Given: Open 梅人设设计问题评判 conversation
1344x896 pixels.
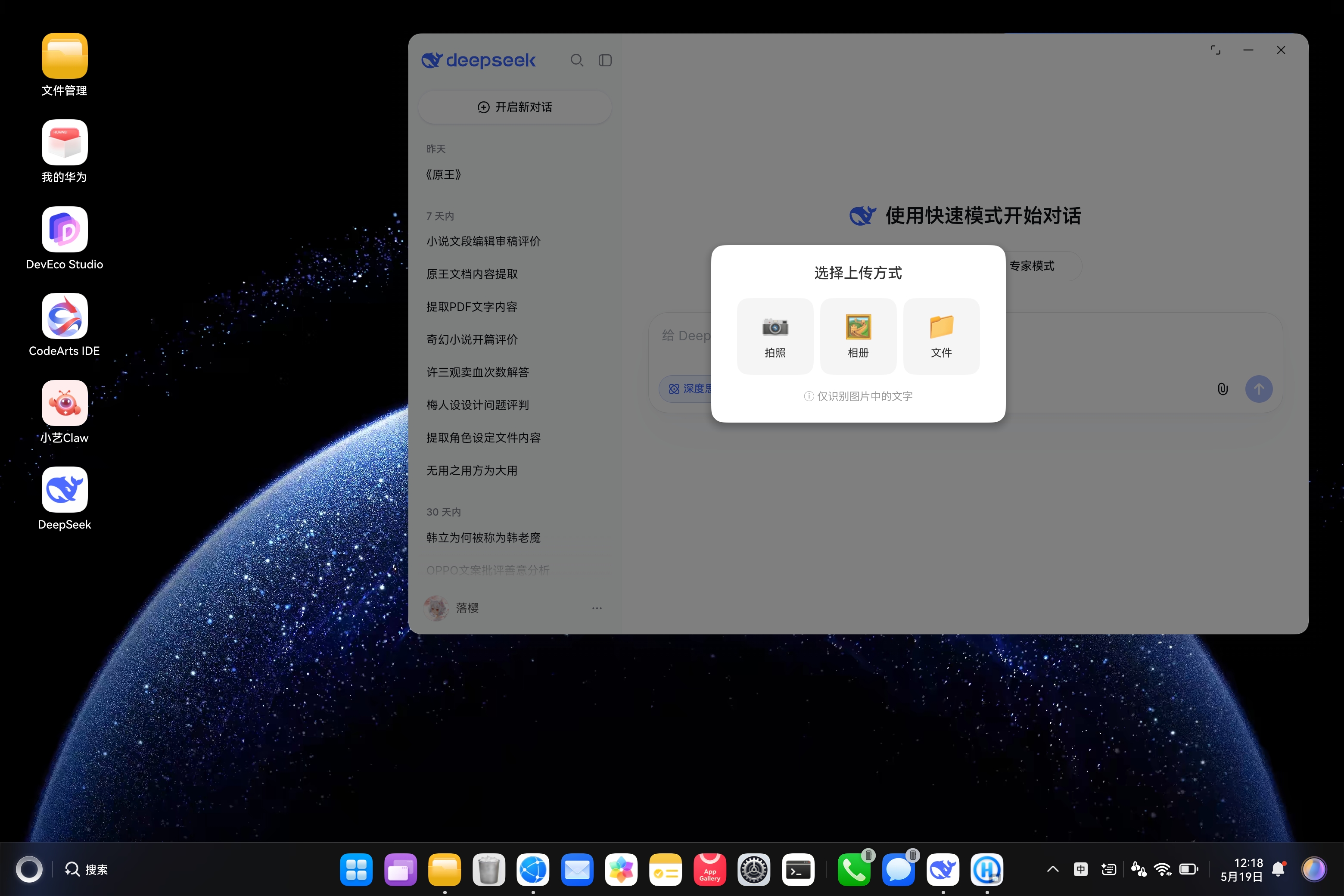Looking at the screenshot, I should click(515, 404).
